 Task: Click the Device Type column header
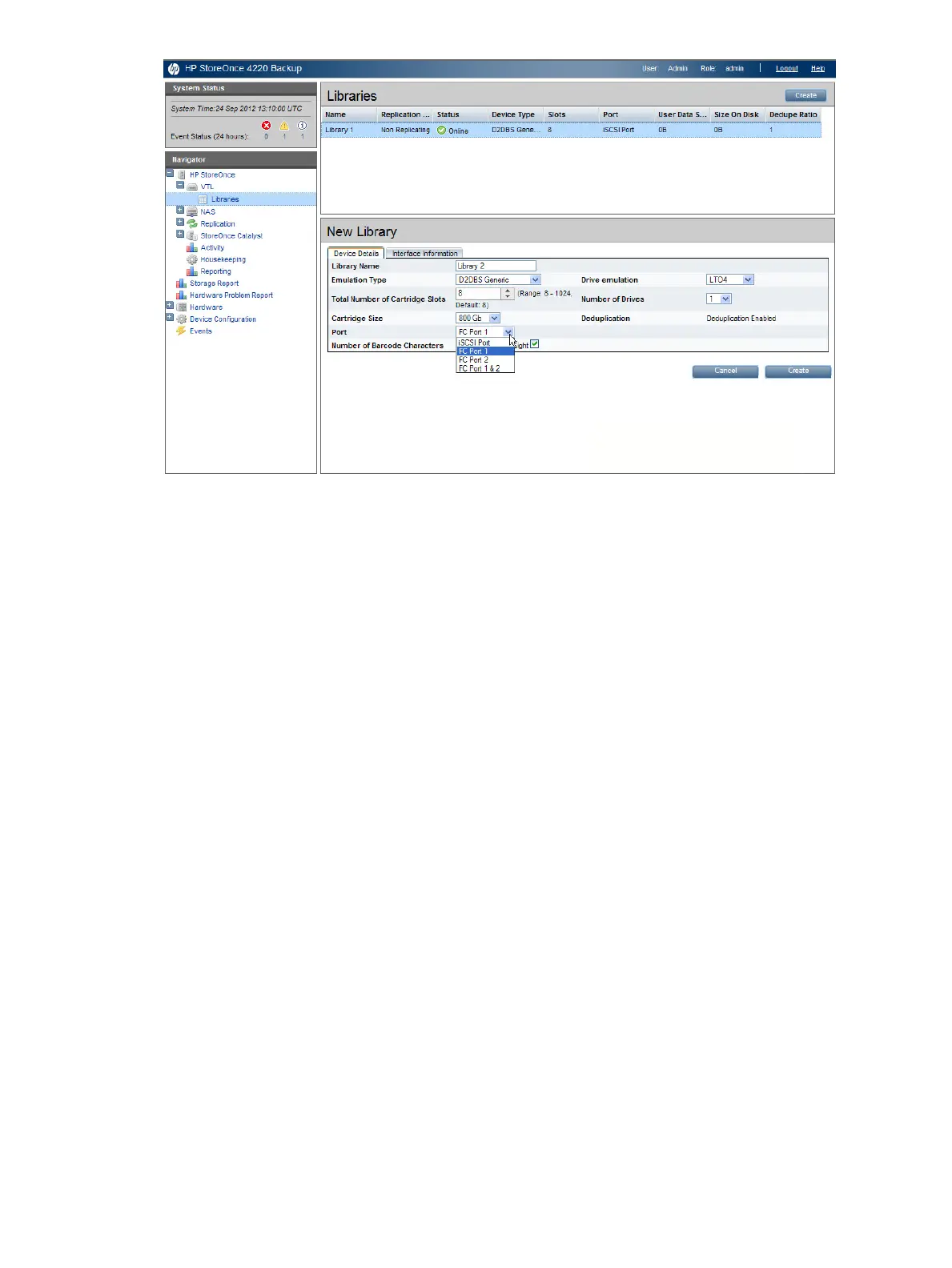click(x=516, y=114)
